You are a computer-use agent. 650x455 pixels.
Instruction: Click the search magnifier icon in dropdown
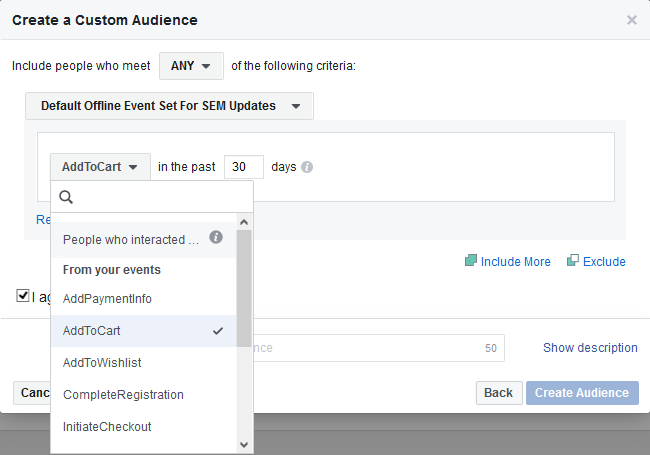coord(67,198)
